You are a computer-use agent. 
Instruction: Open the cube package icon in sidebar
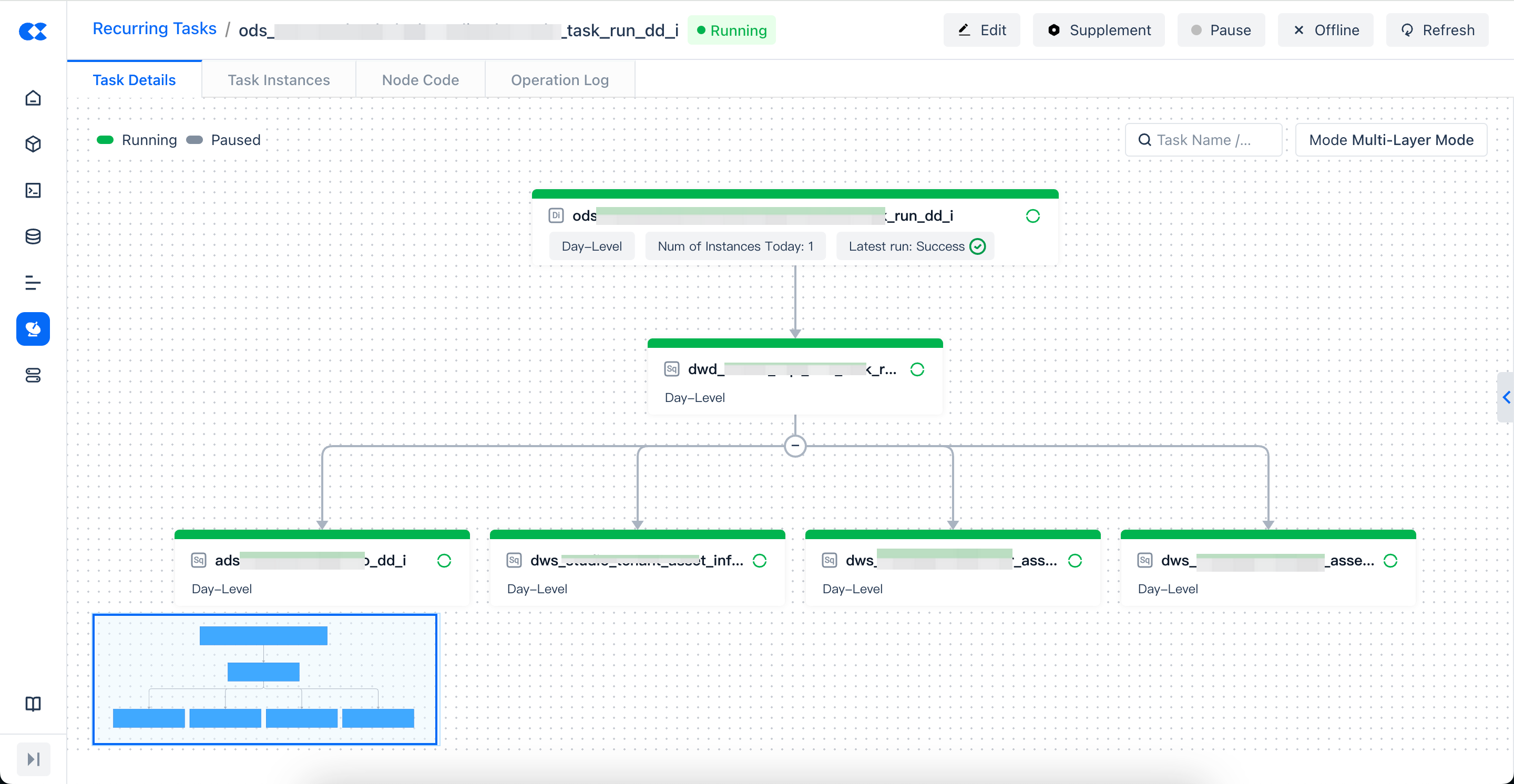click(x=33, y=144)
